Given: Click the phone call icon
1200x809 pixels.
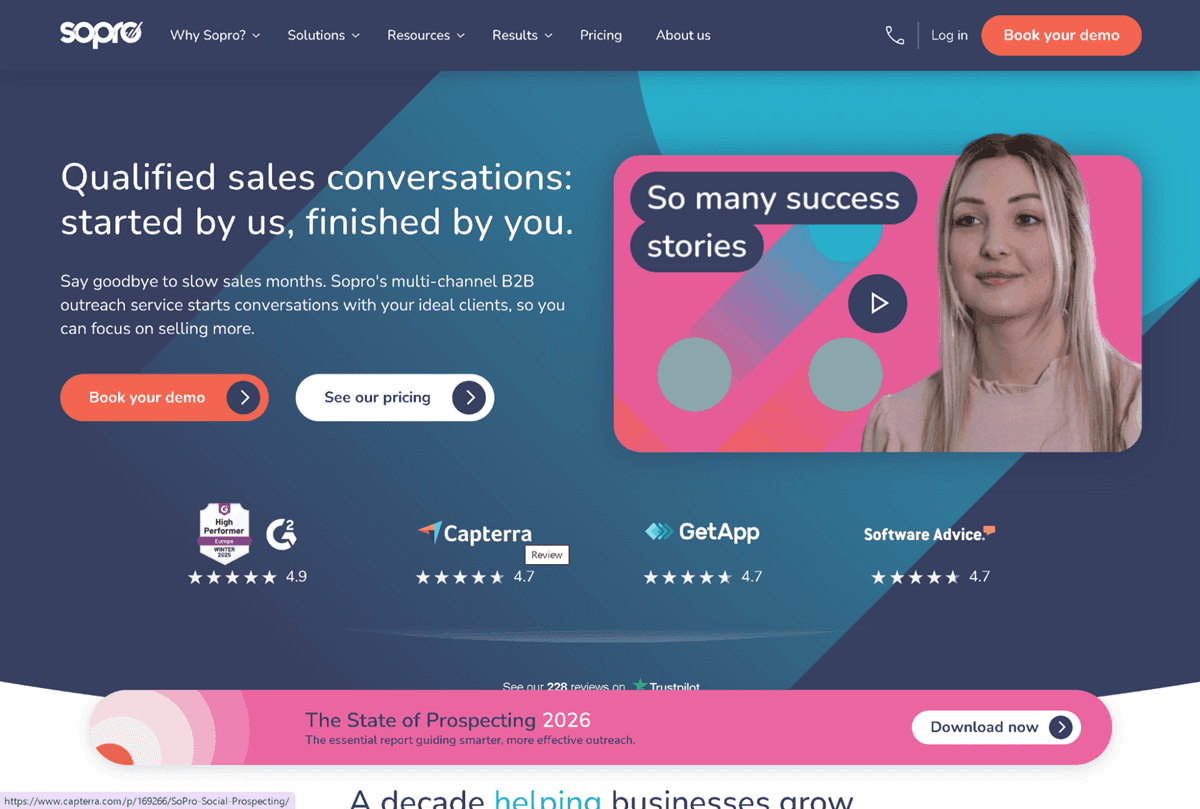Looking at the screenshot, I should tap(895, 35).
